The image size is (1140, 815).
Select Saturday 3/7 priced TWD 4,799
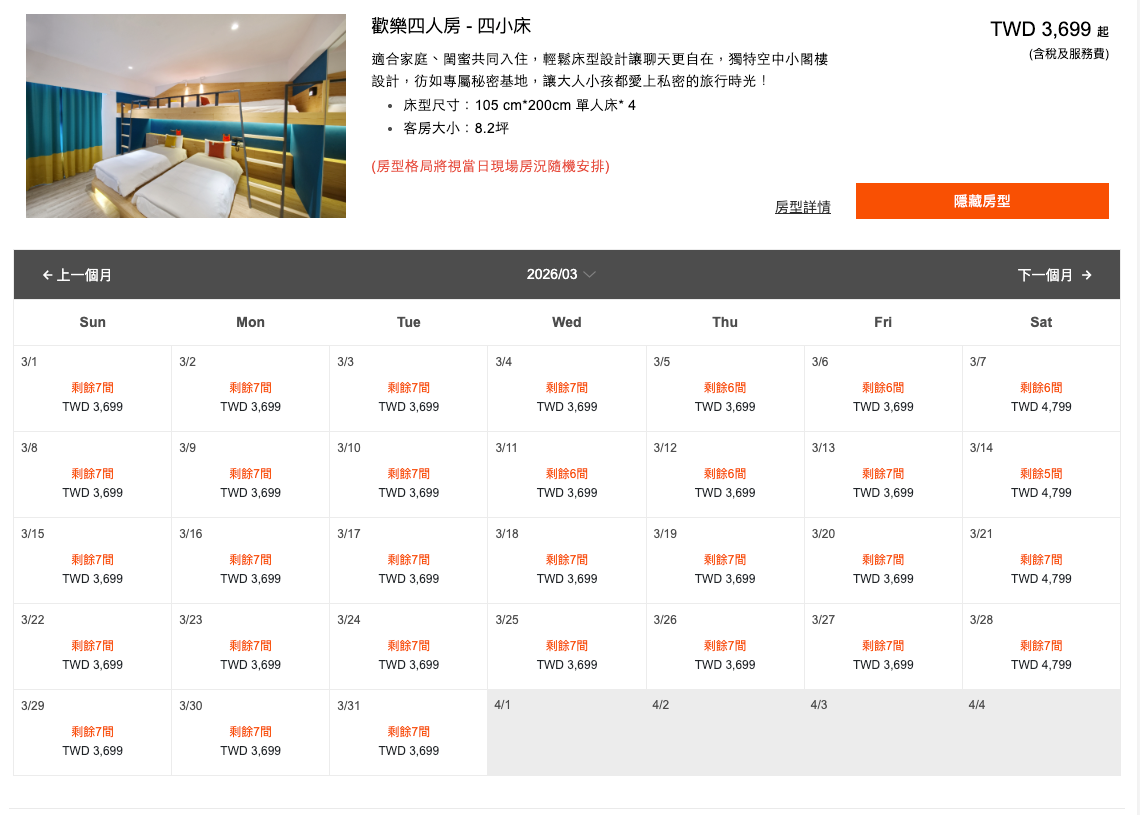(1041, 389)
